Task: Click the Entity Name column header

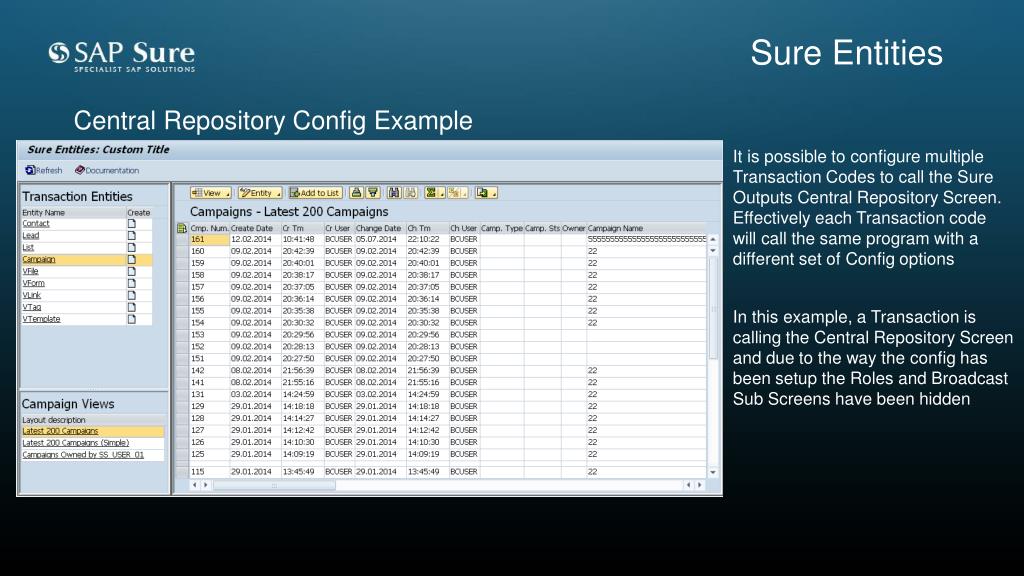Action: pyautogui.click(x=73, y=213)
